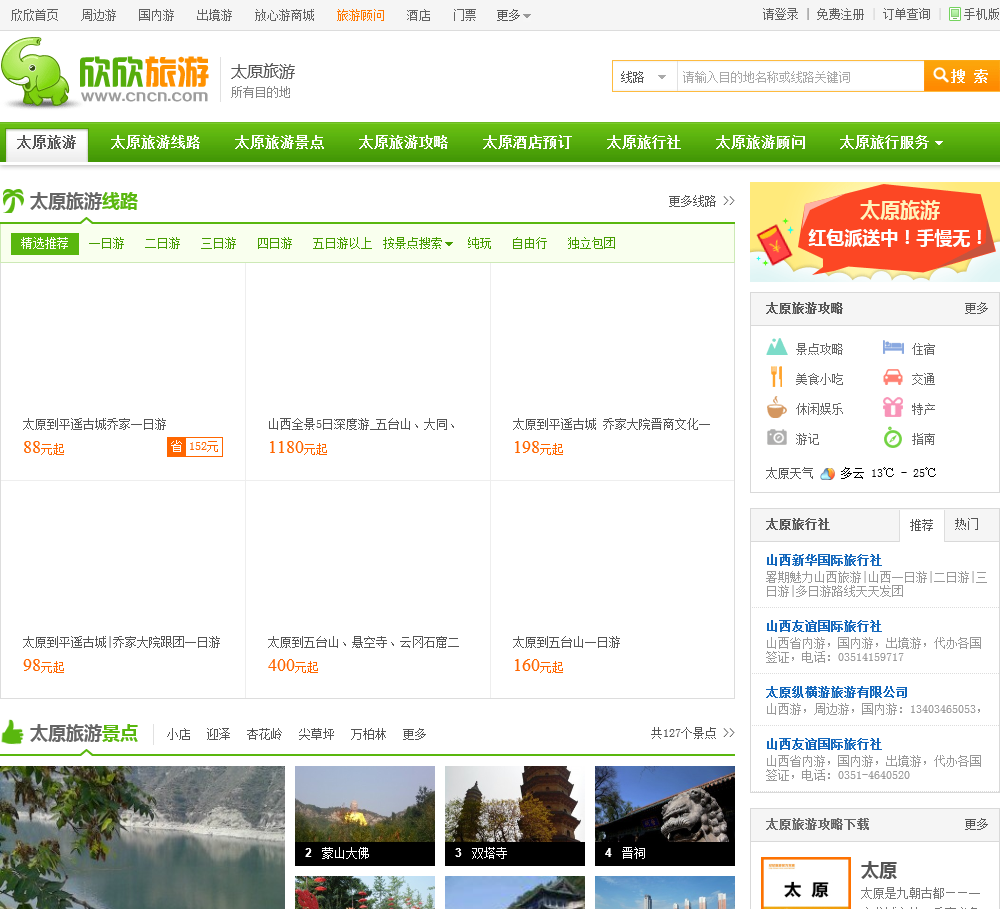Click the 省 152元 savings badge
The image size is (1000, 909).
195,447
